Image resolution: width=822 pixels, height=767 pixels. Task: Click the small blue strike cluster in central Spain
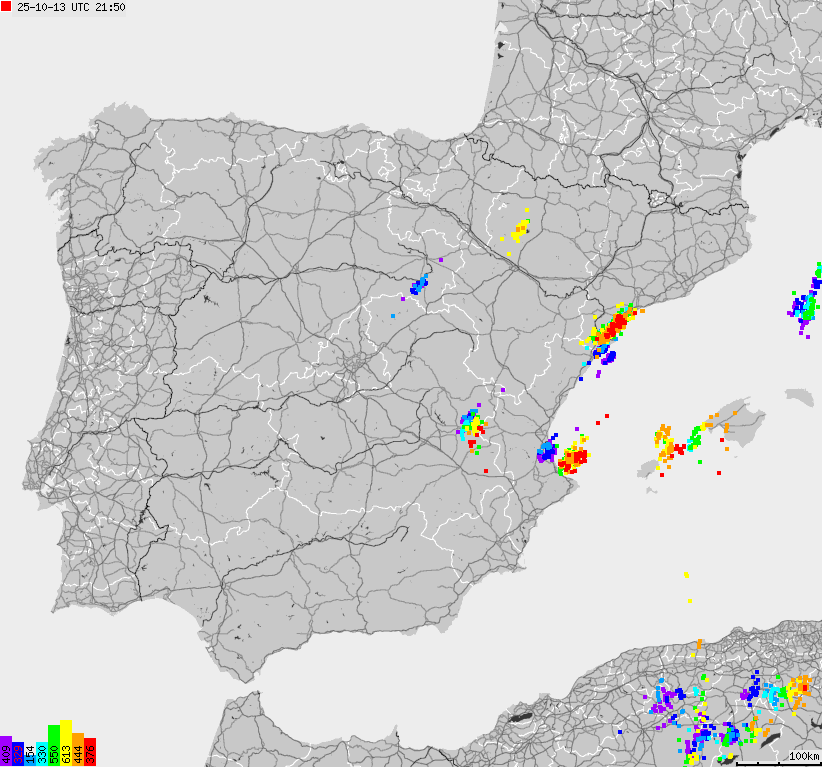pos(419,285)
